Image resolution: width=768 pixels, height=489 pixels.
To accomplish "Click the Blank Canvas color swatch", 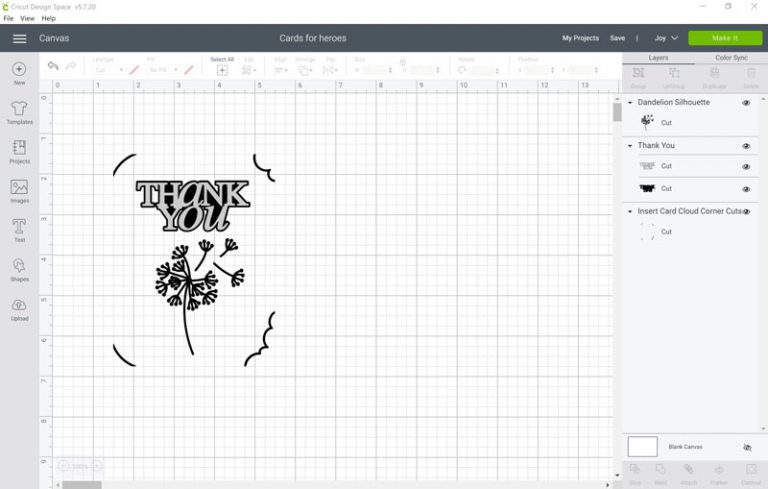I will [x=642, y=447].
